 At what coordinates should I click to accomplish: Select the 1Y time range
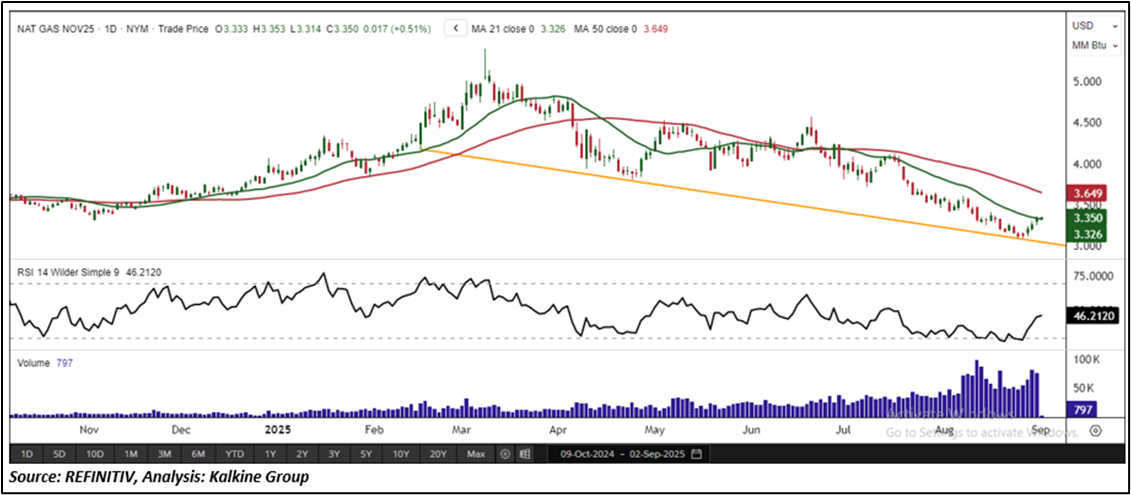pyautogui.click(x=270, y=455)
